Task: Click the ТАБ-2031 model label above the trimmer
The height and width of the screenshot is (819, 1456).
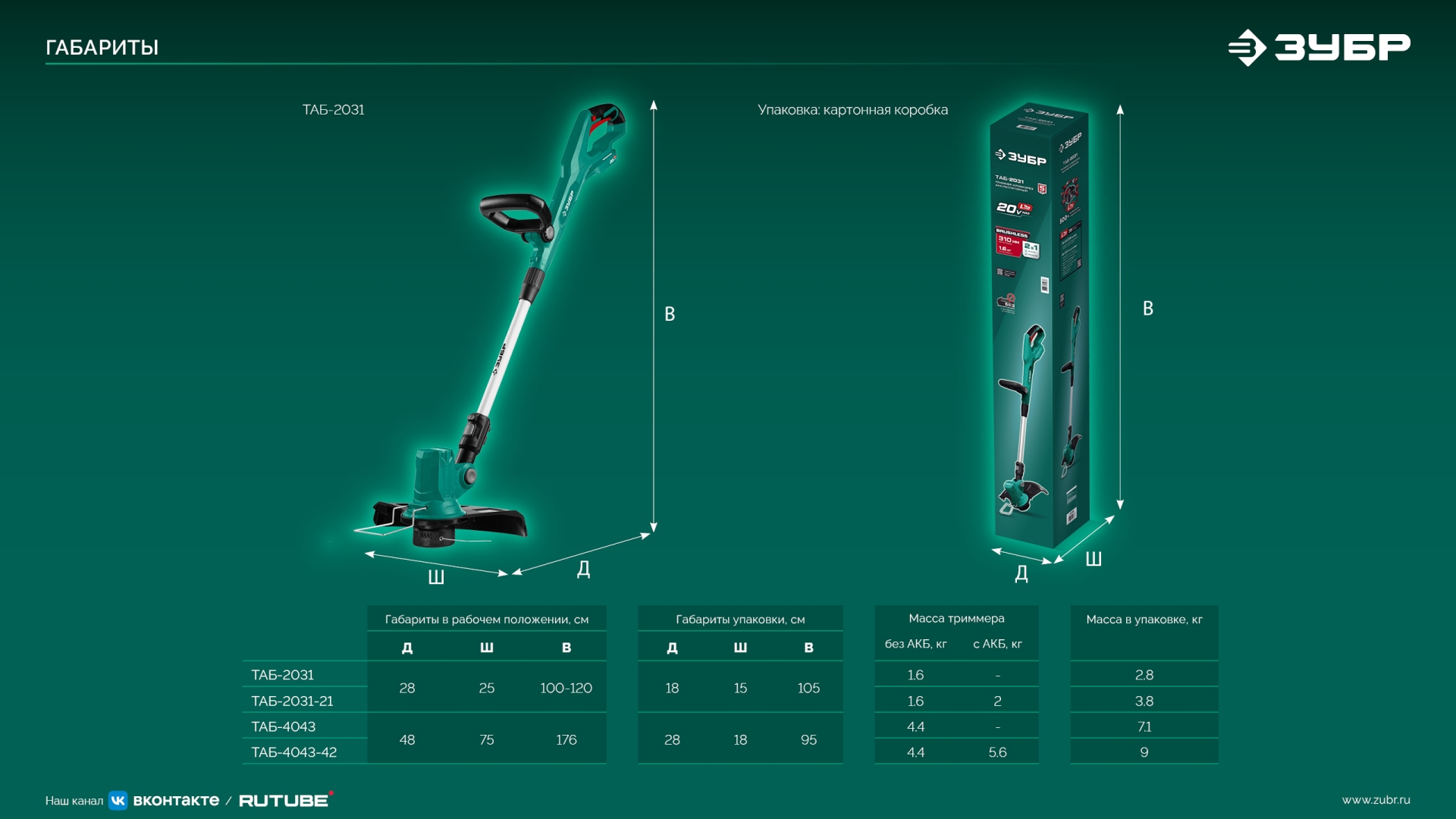Action: (x=333, y=109)
